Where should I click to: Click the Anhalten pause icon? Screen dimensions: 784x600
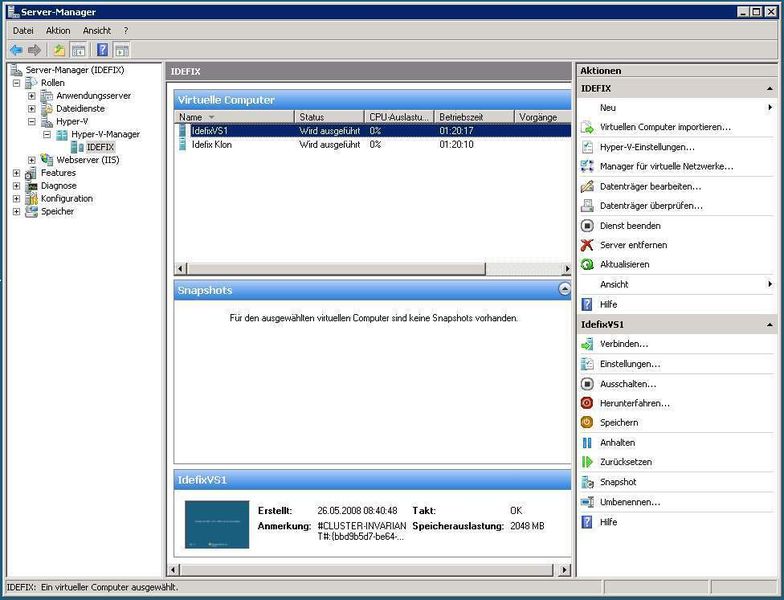[587, 442]
